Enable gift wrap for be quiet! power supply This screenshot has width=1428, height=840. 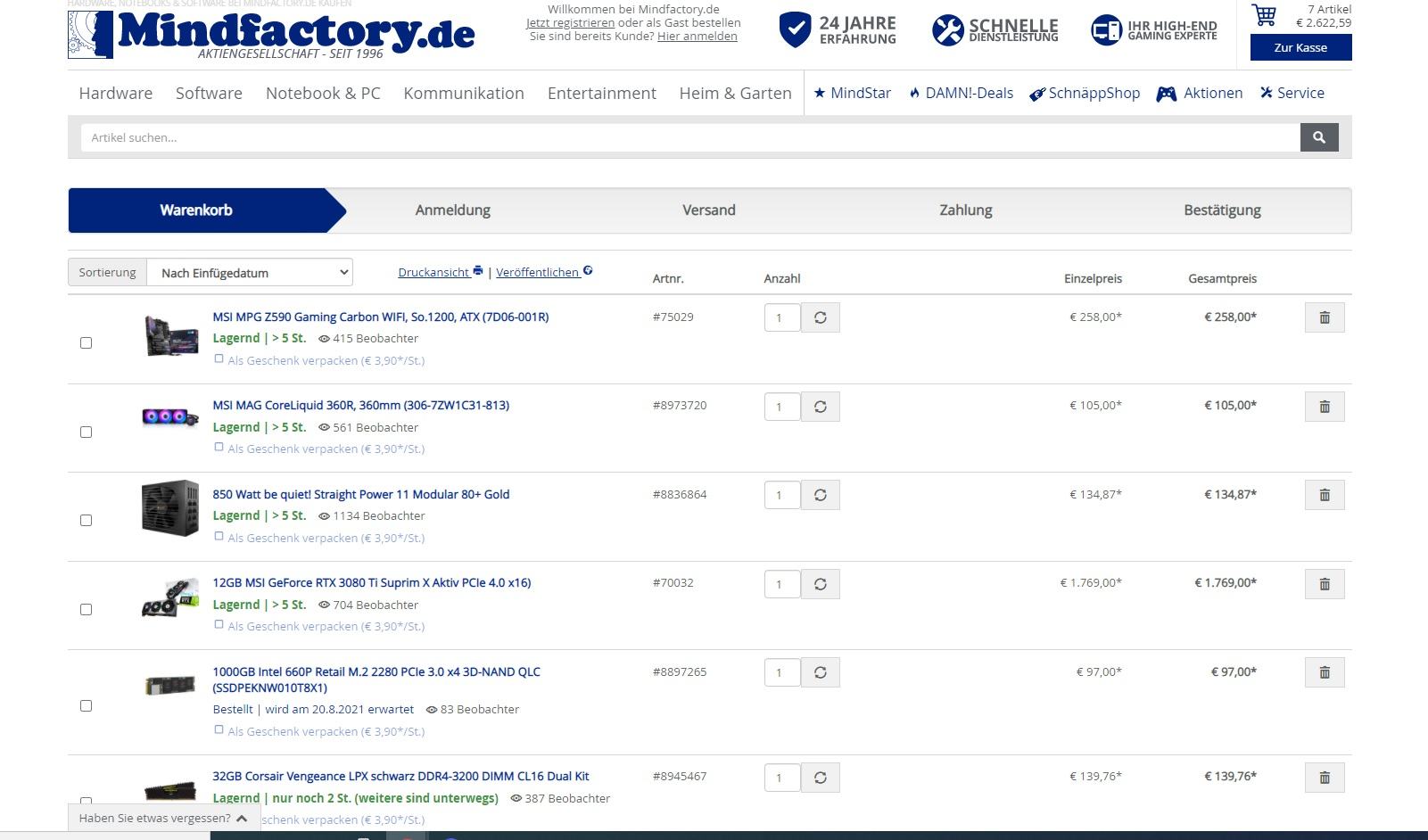click(x=219, y=537)
